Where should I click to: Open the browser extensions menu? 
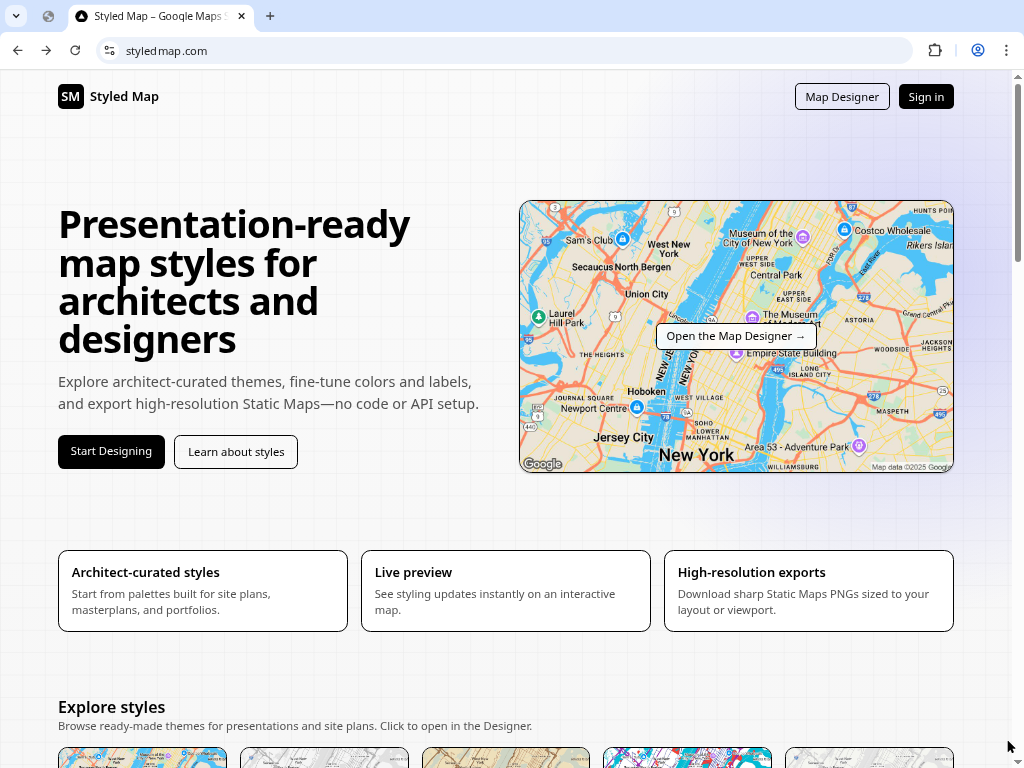click(935, 50)
